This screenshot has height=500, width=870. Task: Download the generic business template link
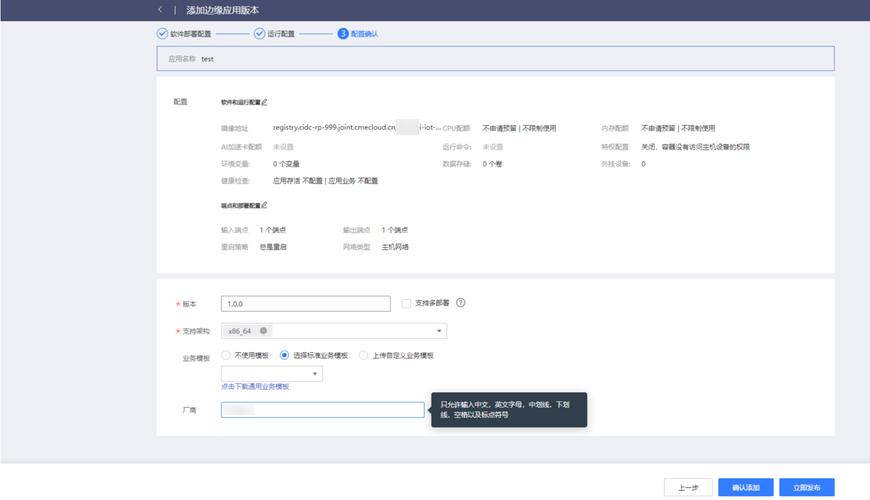point(255,387)
